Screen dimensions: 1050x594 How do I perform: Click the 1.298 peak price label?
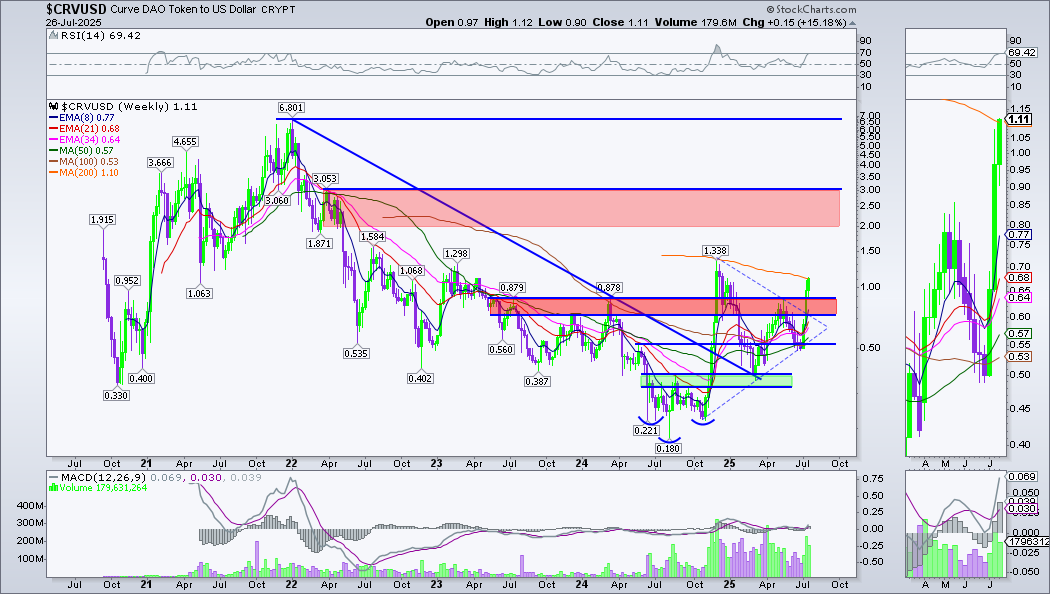click(x=456, y=254)
